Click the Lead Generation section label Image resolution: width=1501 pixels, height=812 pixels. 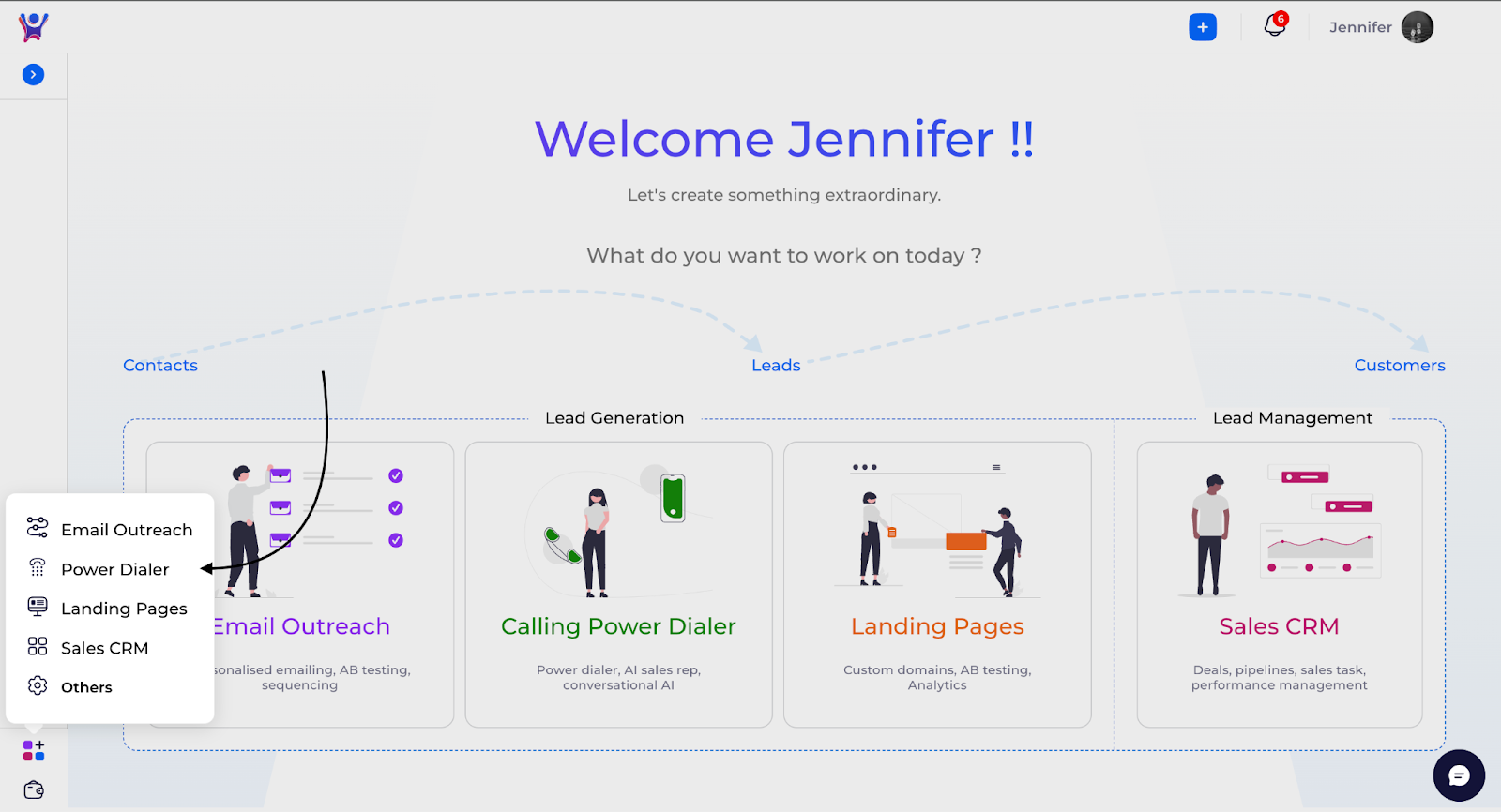pyautogui.click(x=614, y=418)
